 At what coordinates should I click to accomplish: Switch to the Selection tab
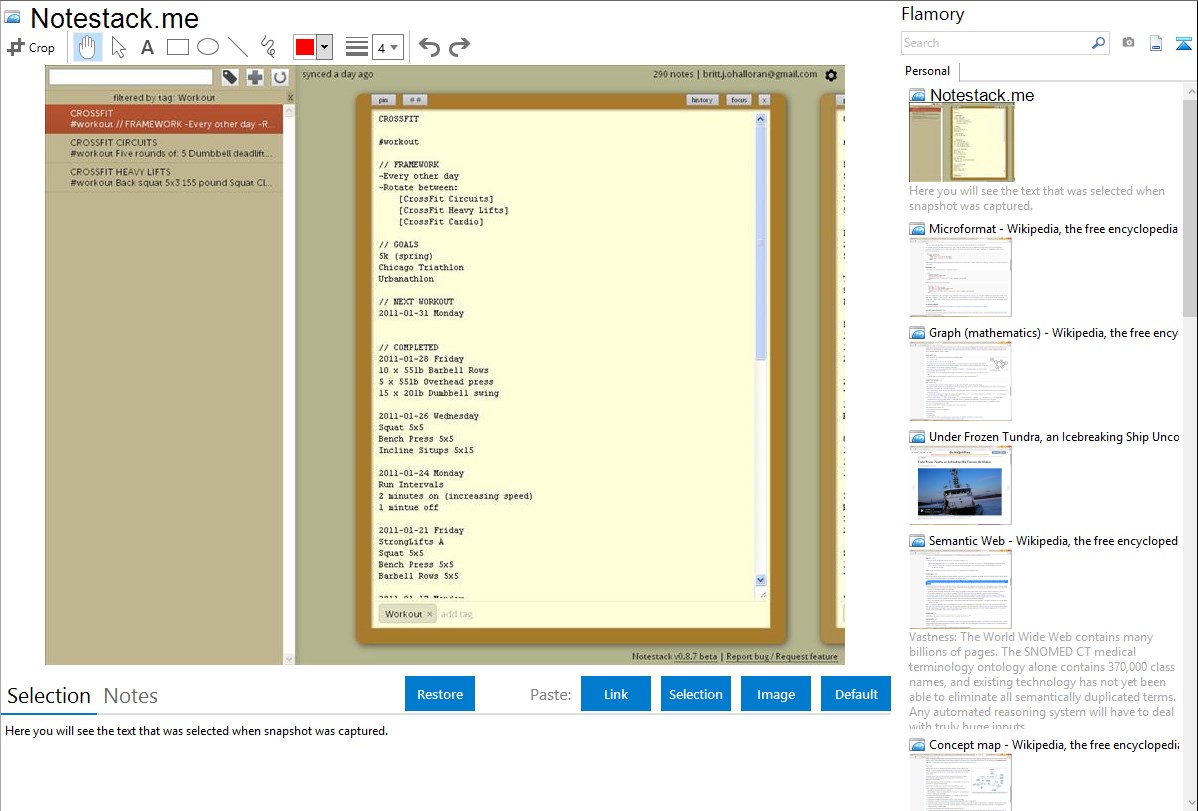49,696
